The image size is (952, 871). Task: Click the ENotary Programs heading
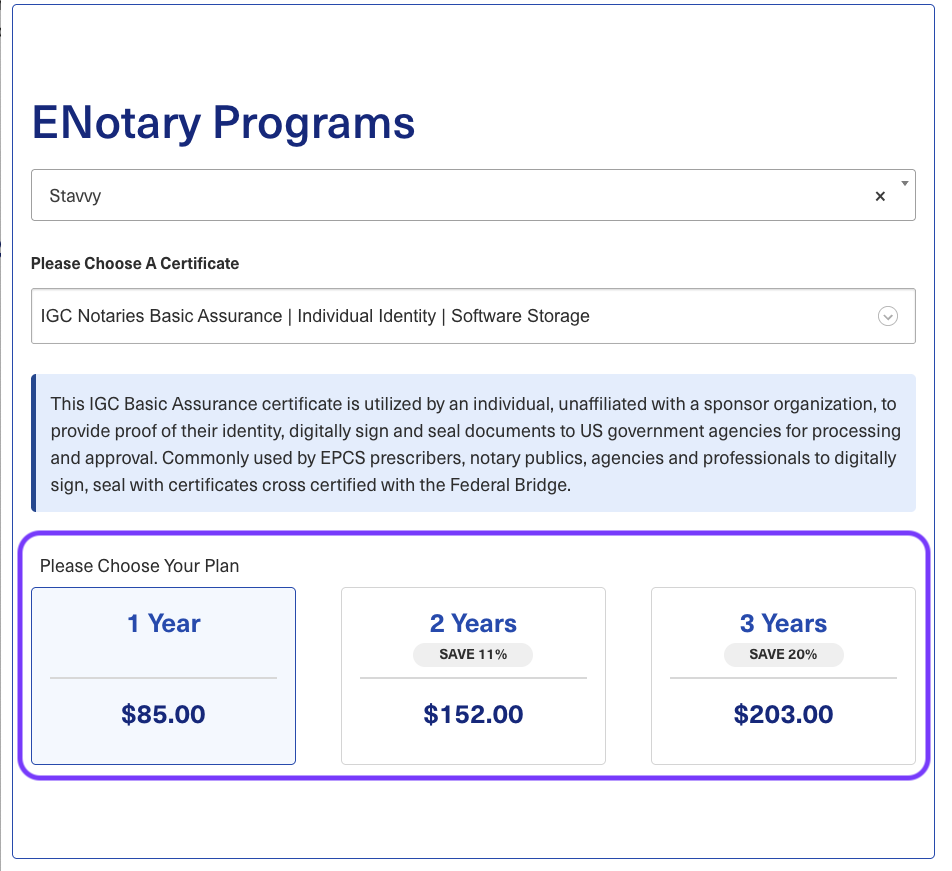pyautogui.click(x=223, y=123)
